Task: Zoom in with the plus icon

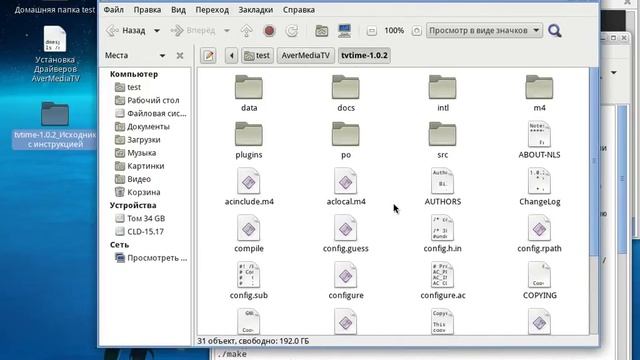Action: point(416,31)
